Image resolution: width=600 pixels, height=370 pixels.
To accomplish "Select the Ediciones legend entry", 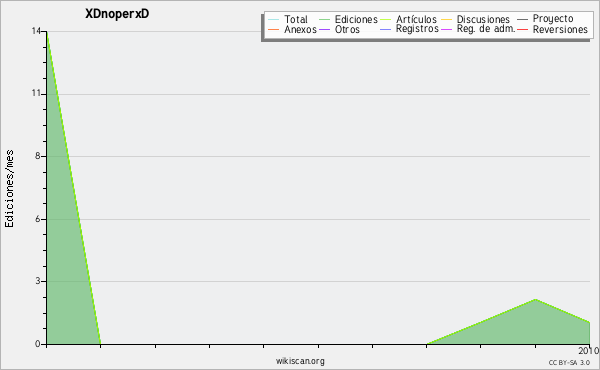I will coord(356,19).
